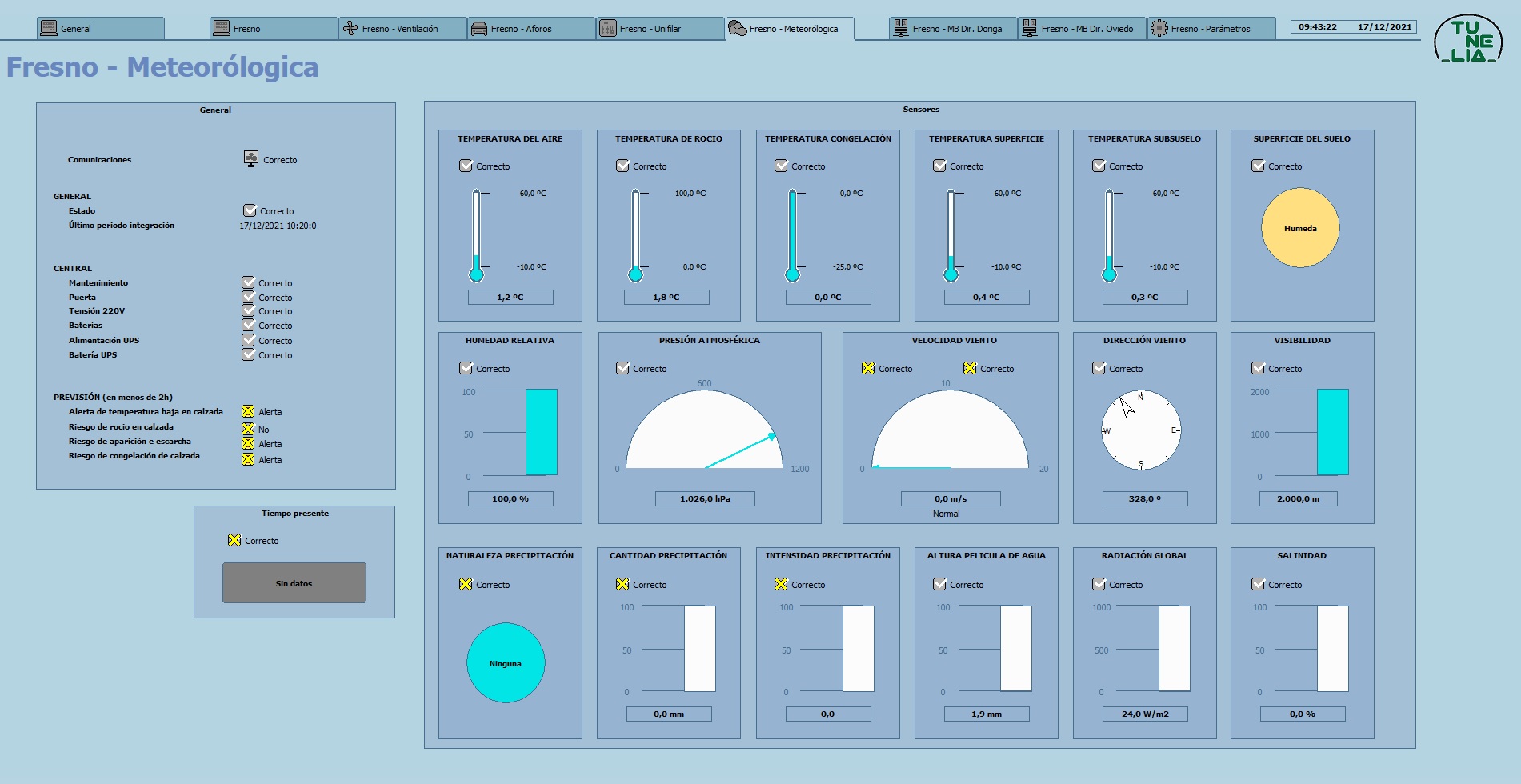This screenshot has height=784, width=1521.
Task: Click the Comunicaciones status network icon
Action: (251, 158)
